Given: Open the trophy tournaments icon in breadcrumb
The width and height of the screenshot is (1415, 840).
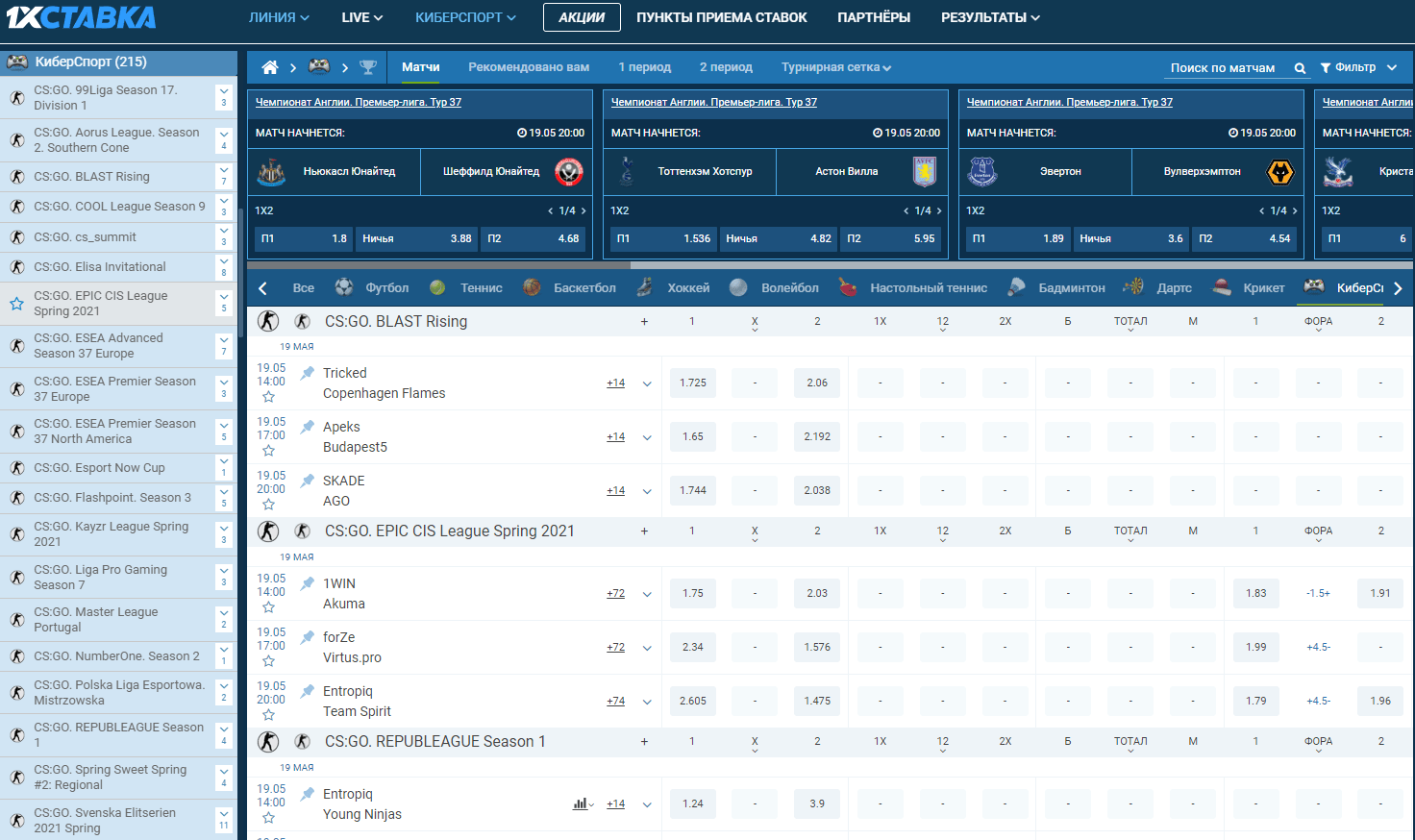Looking at the screenshot, I should tap(368, 67).
